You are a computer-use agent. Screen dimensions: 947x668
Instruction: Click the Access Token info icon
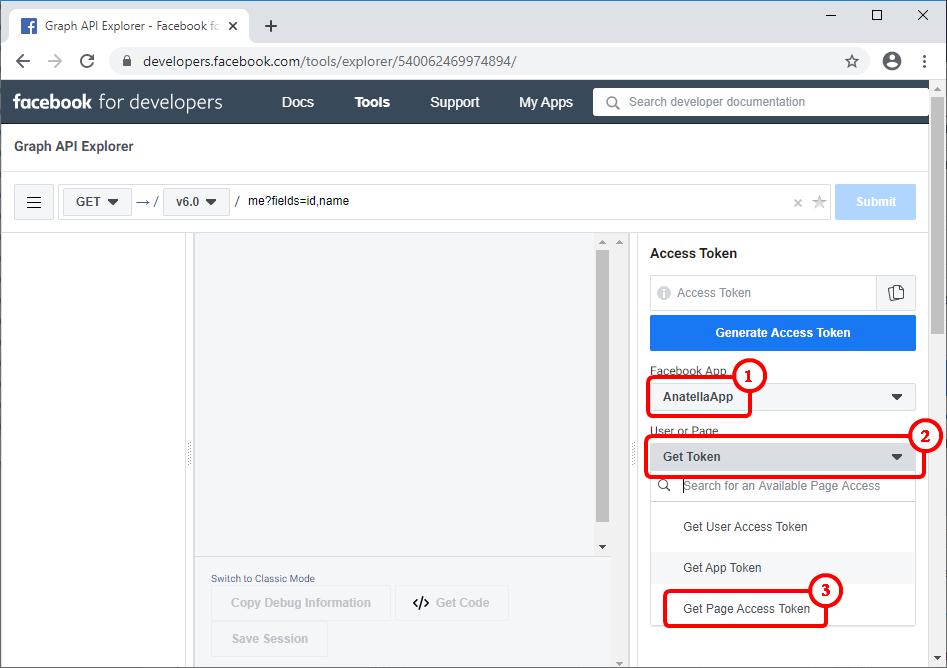pyautogui.click(x=664, y=293)
